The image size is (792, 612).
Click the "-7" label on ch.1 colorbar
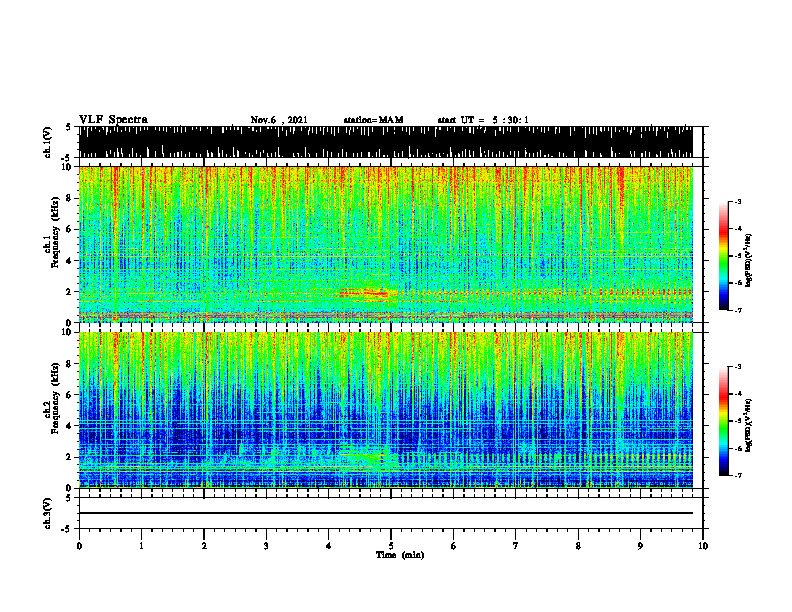click(x=738, y=310)
